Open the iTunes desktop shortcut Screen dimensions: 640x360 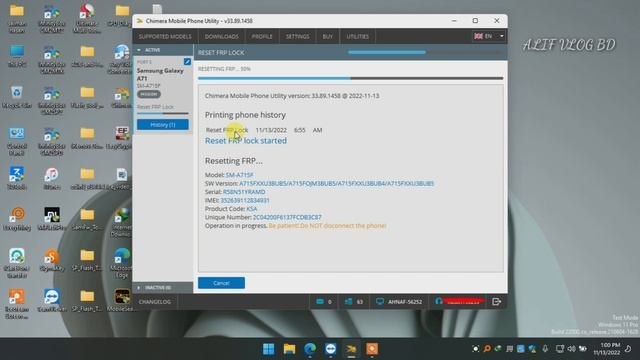point(51,178)
